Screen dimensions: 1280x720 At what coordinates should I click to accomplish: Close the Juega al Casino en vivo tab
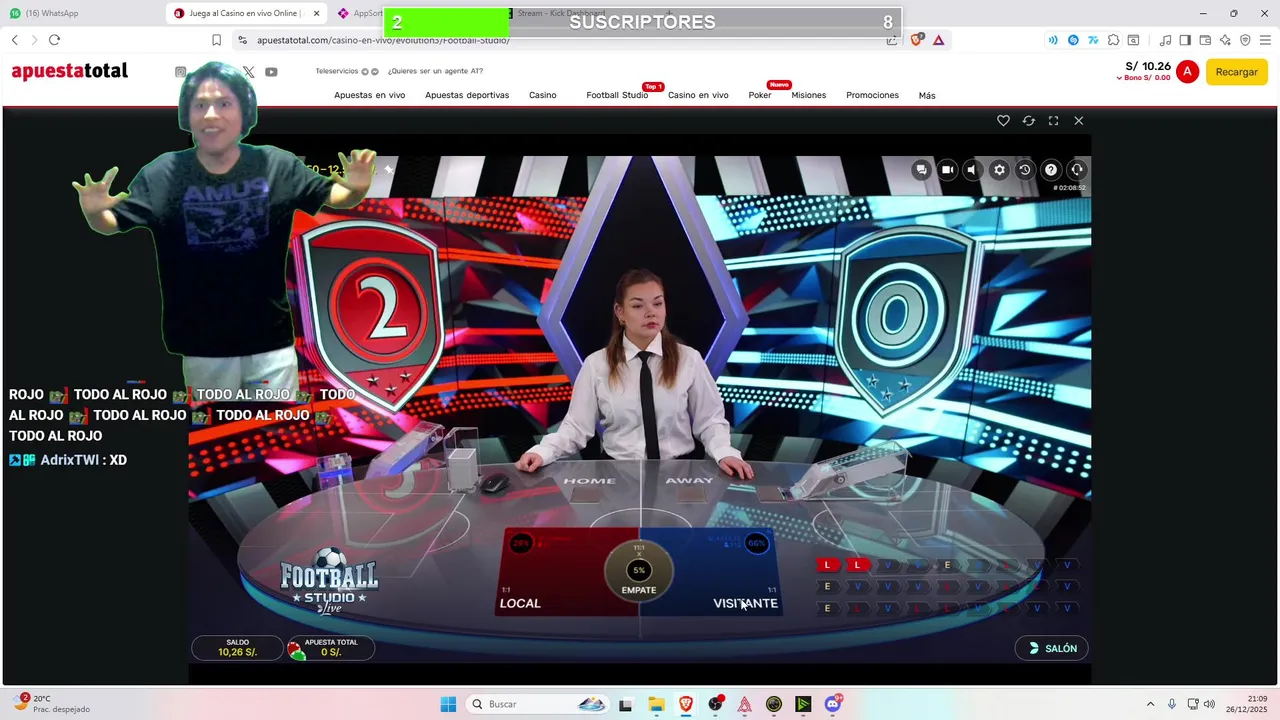pyautogui.click(x=317, y=13)
